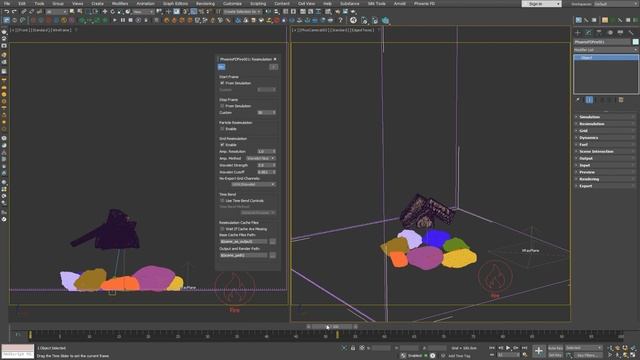Open the Create tab in command panel

pos(578,32)
